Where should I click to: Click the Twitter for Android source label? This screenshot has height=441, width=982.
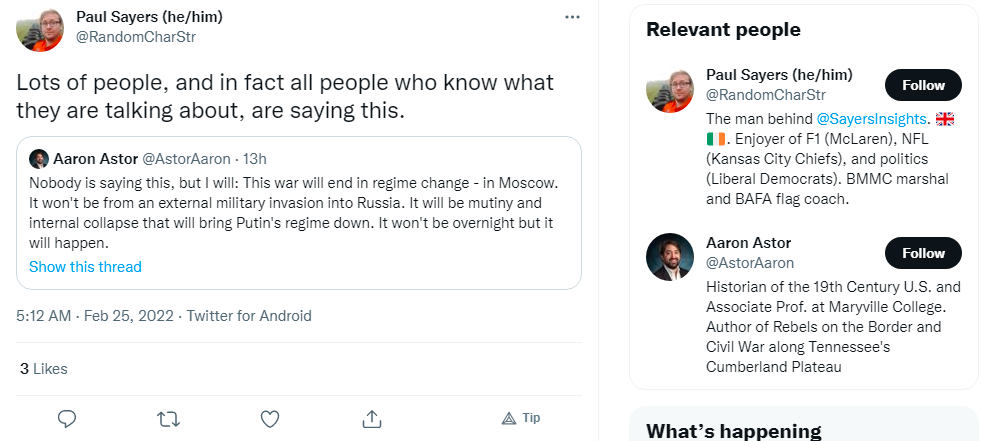pos(249,316)
